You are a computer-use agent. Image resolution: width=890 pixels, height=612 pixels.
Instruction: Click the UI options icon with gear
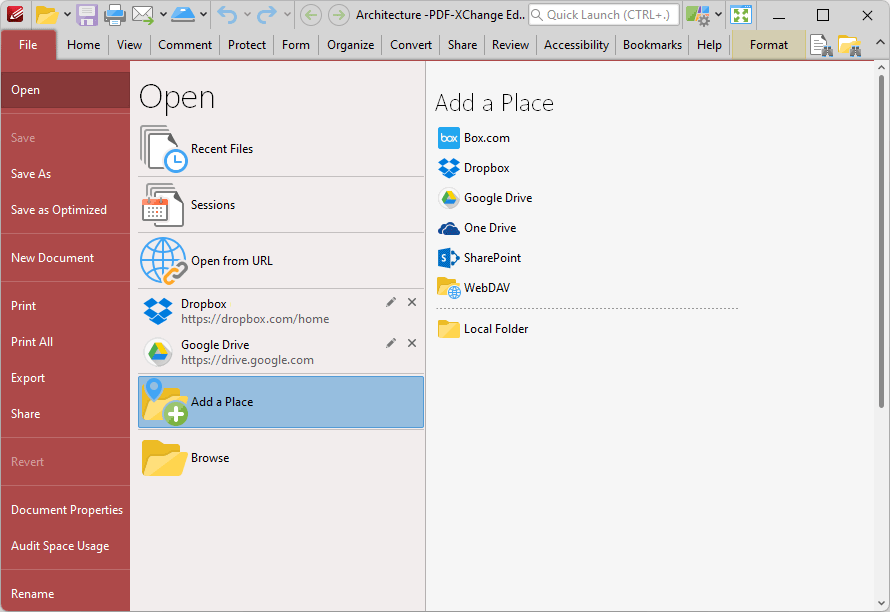point(697,15)
